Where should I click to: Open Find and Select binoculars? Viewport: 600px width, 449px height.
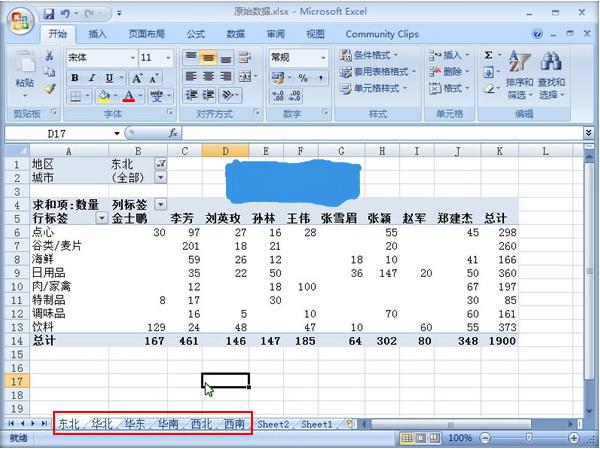tap(551, 75)
